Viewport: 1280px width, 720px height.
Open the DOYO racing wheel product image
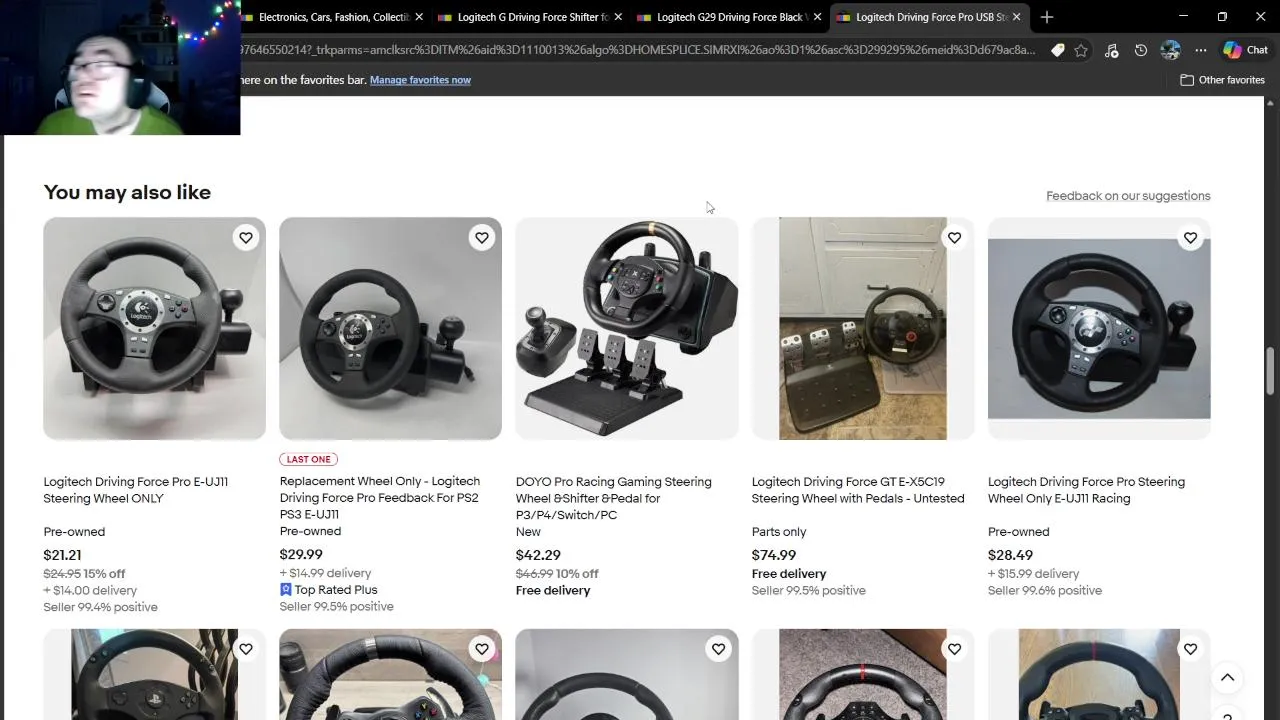(x=627, y=328)
